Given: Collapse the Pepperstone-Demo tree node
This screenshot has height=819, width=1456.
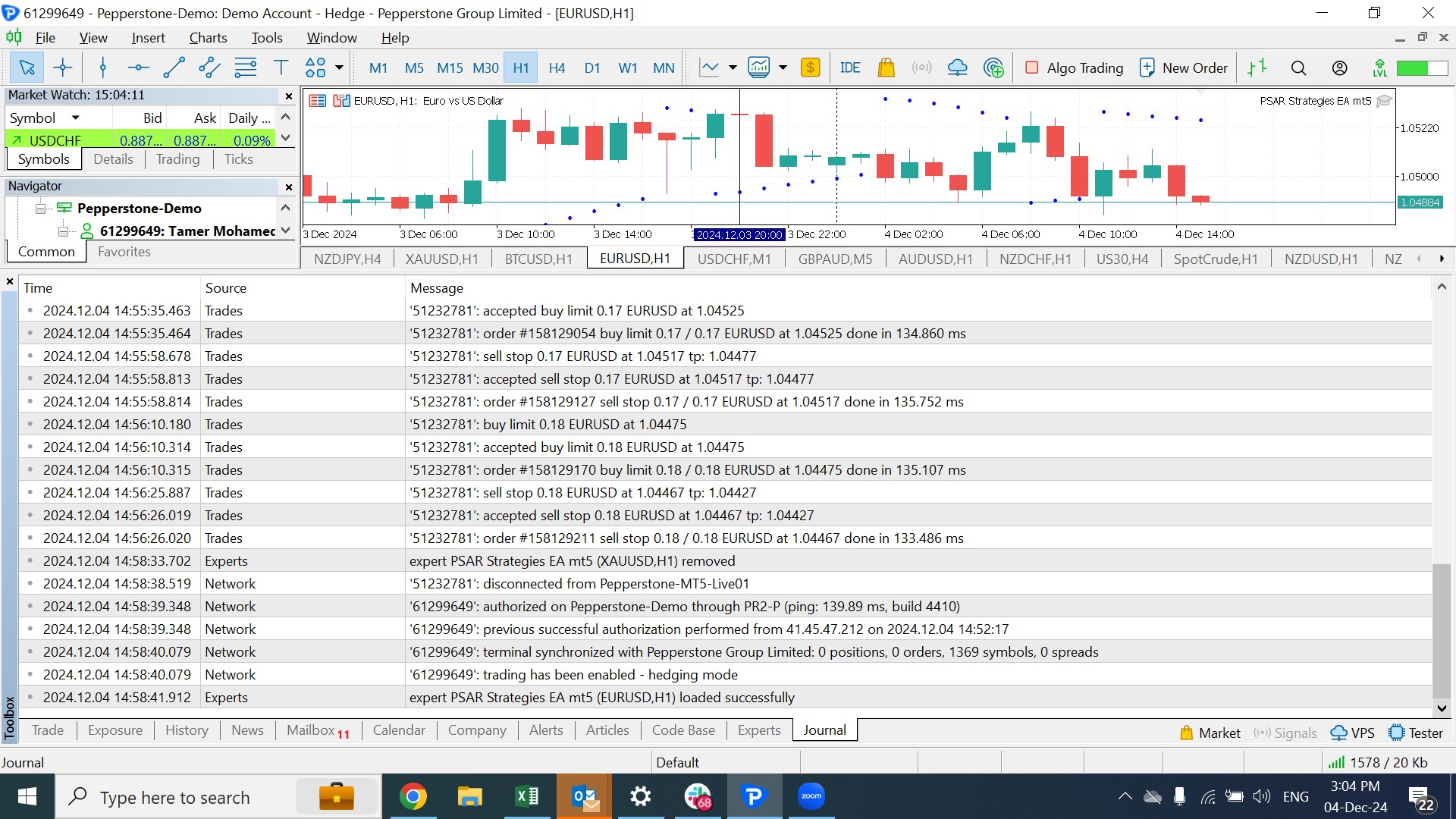Looking at the screenshot, I should (41, 209).
